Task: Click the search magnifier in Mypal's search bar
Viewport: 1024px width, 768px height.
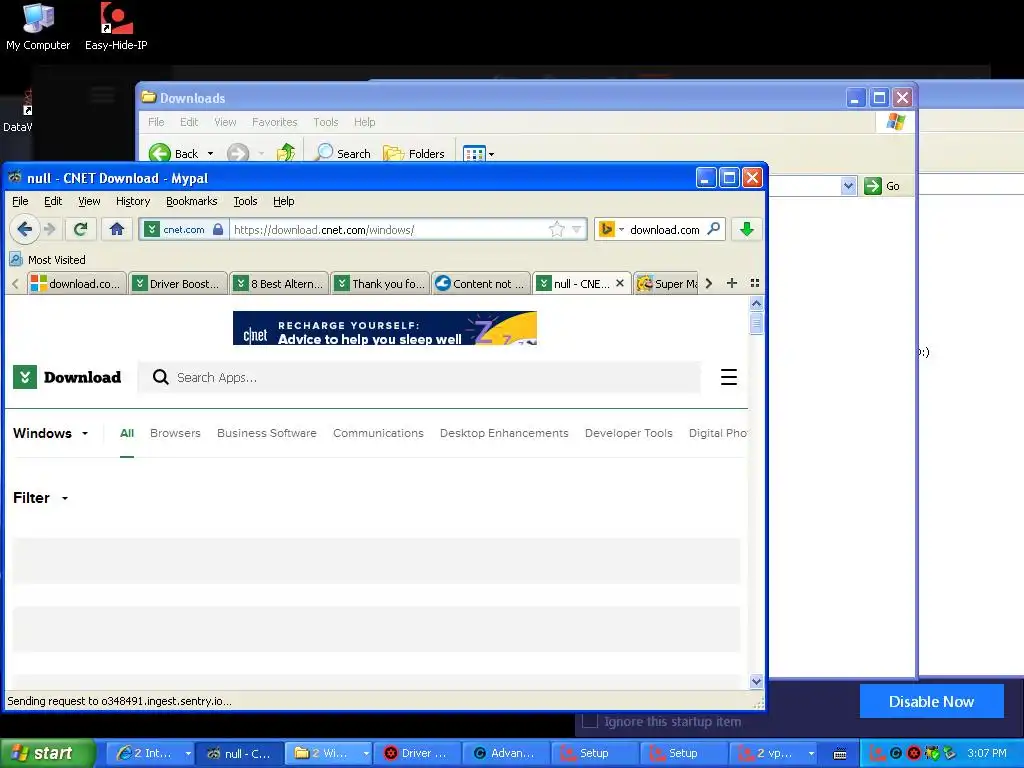Action: tap(713, 229)
